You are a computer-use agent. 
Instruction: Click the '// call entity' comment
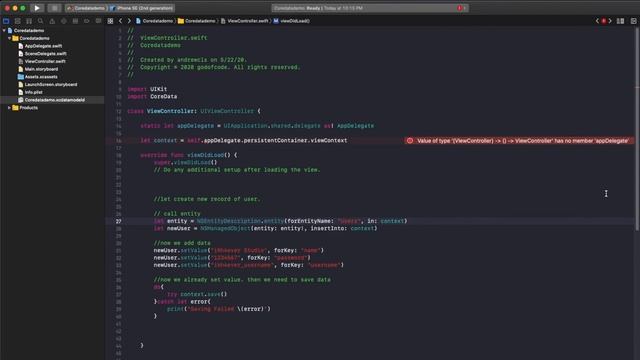pos(177,214)
